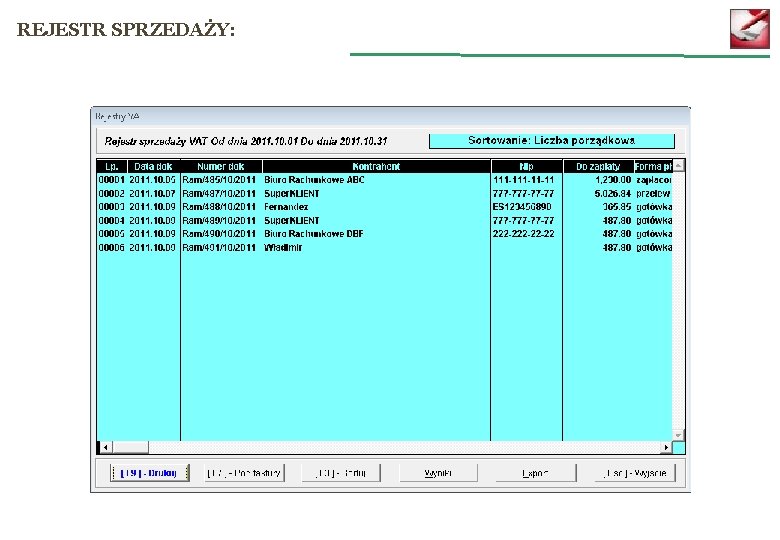This screenshot has width=780, height=540.
Task: Click the Sortowanie: Liczba porządkowa field
Action: pyautogui.click(x=552, y=141)
